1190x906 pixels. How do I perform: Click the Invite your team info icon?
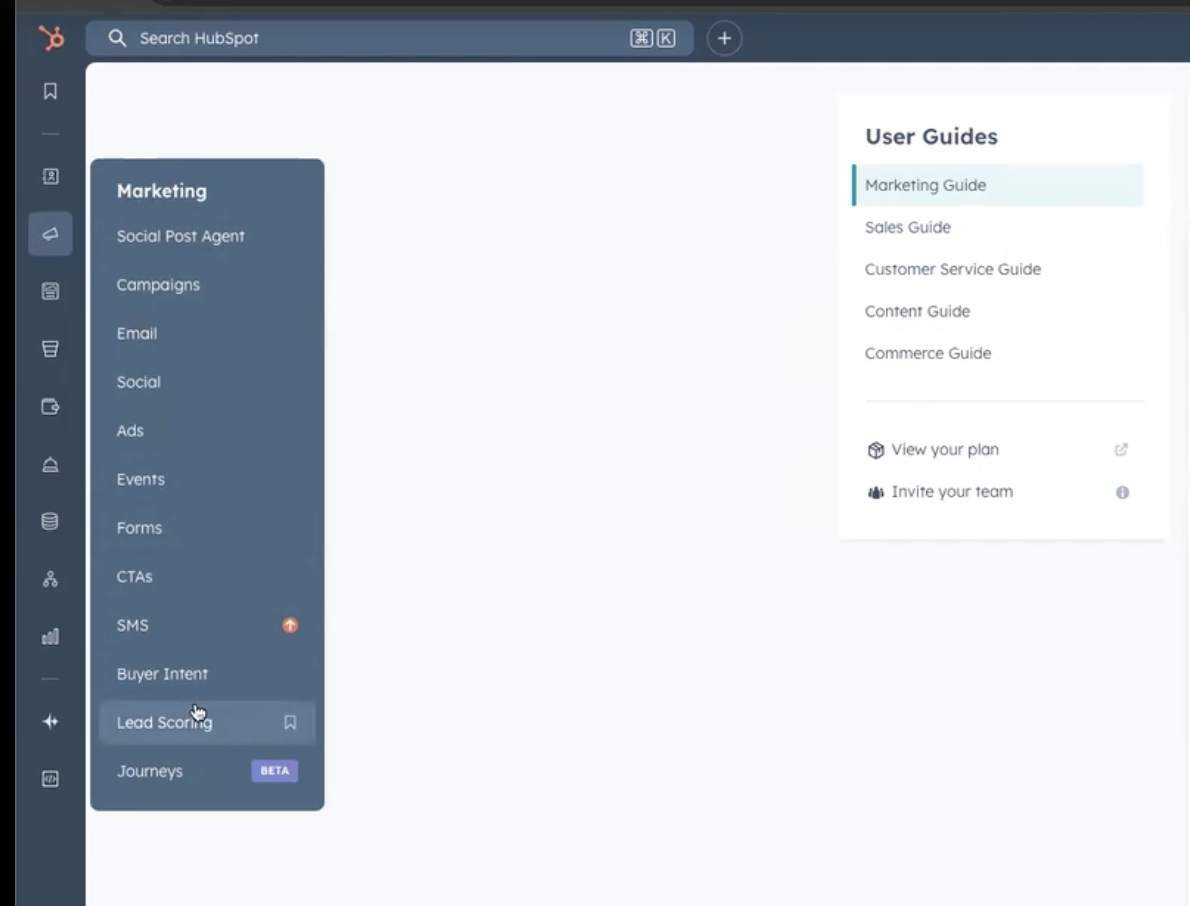coord(1122,492)
